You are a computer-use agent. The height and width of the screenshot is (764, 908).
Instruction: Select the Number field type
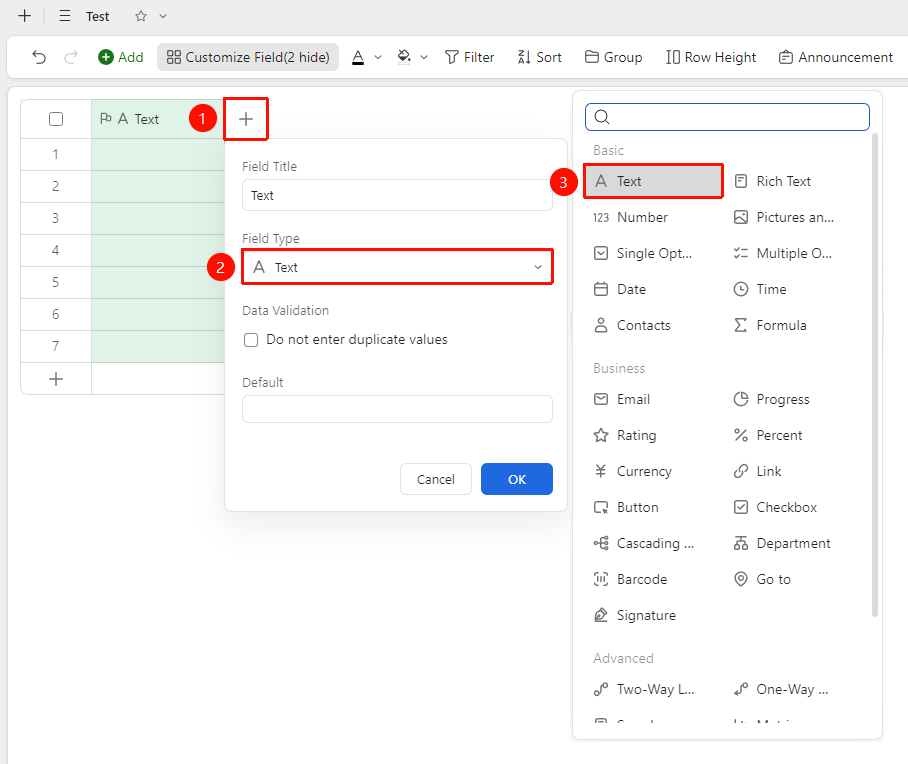(x=630, y=217)
